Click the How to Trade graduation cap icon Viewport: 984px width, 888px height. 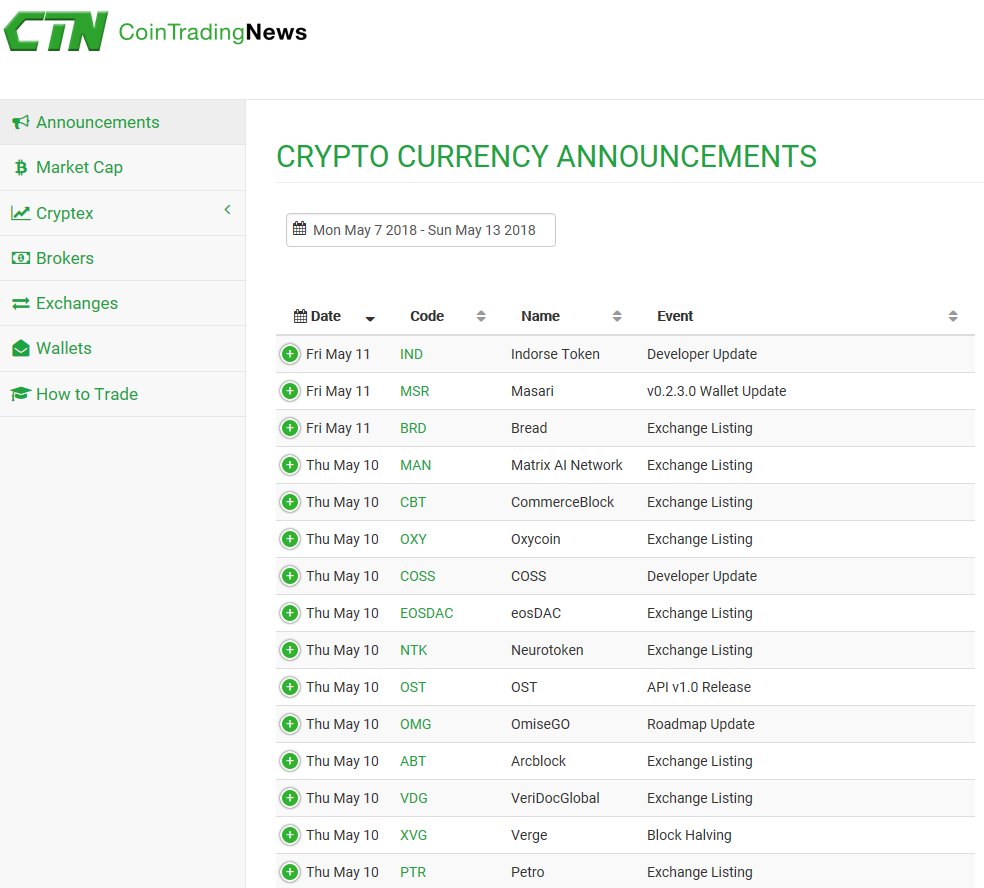21,393
